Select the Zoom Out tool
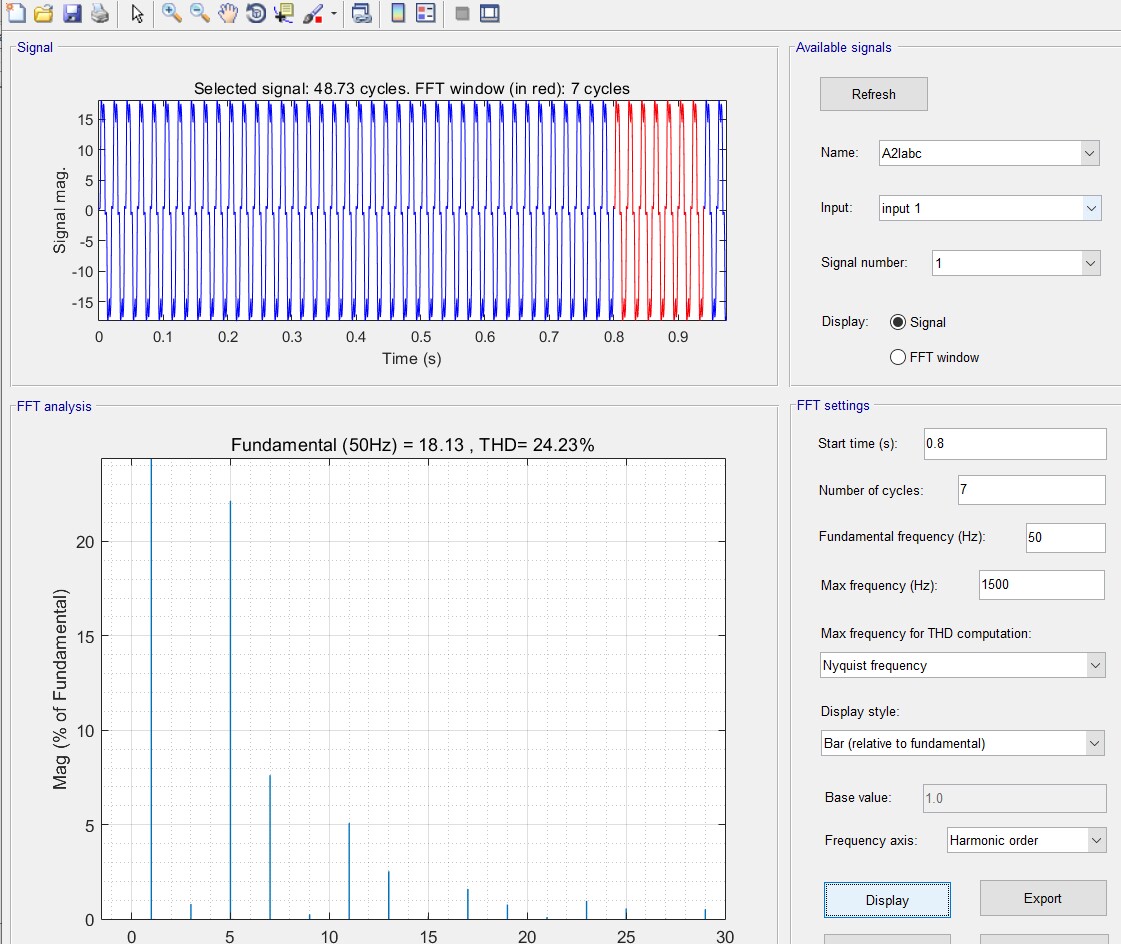This screenshot has width=1121, height=944. tap(197, 14)
